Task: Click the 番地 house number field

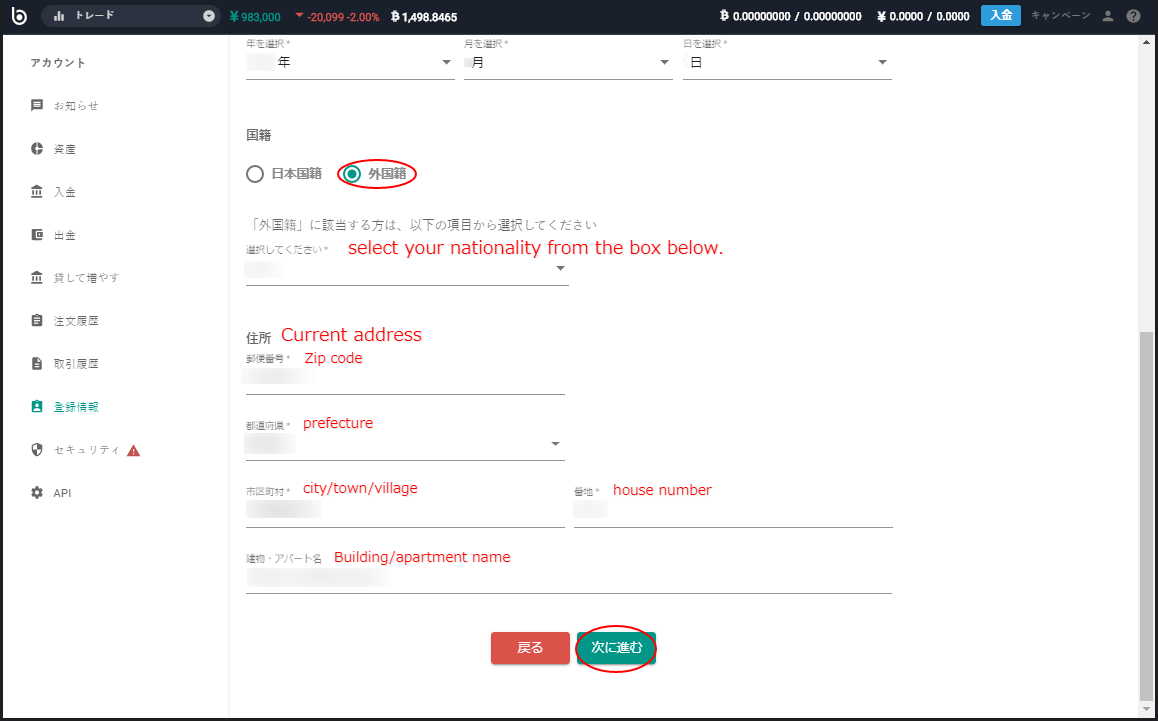Action: [x=733, y=510]
